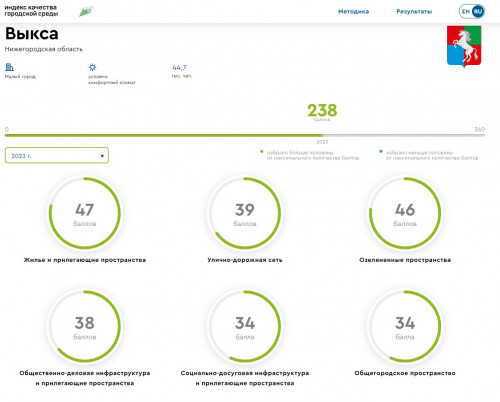Click the 360 maximum scale value
The image size is (500, 402).
pos(479,129)
